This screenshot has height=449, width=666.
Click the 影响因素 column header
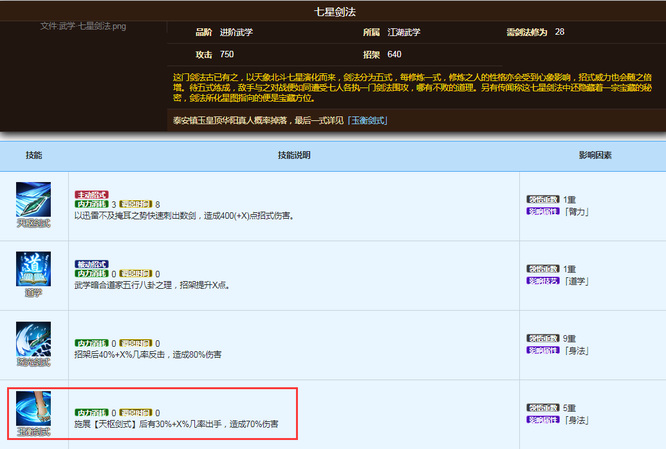pyautogui.click(x=594, y=155)
